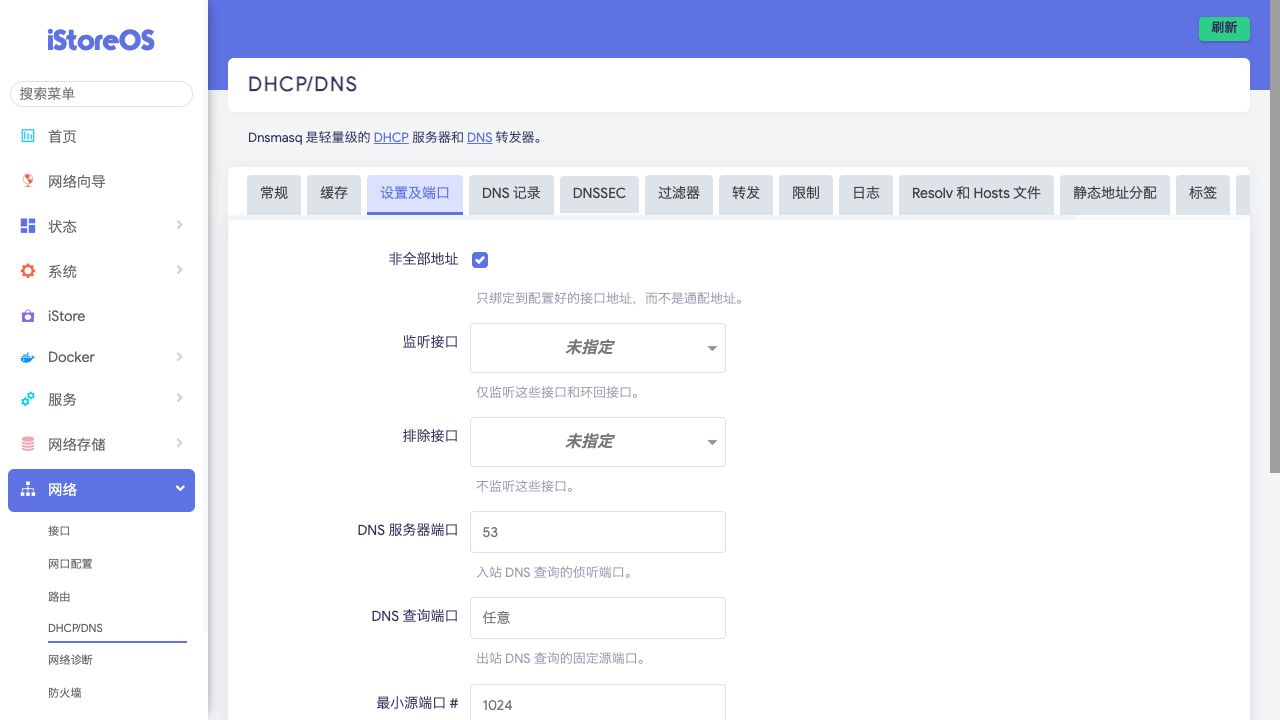Open the DHCP hyperlink in description
This screenshot has width=1280, height=720.
[x=391, y=137]
